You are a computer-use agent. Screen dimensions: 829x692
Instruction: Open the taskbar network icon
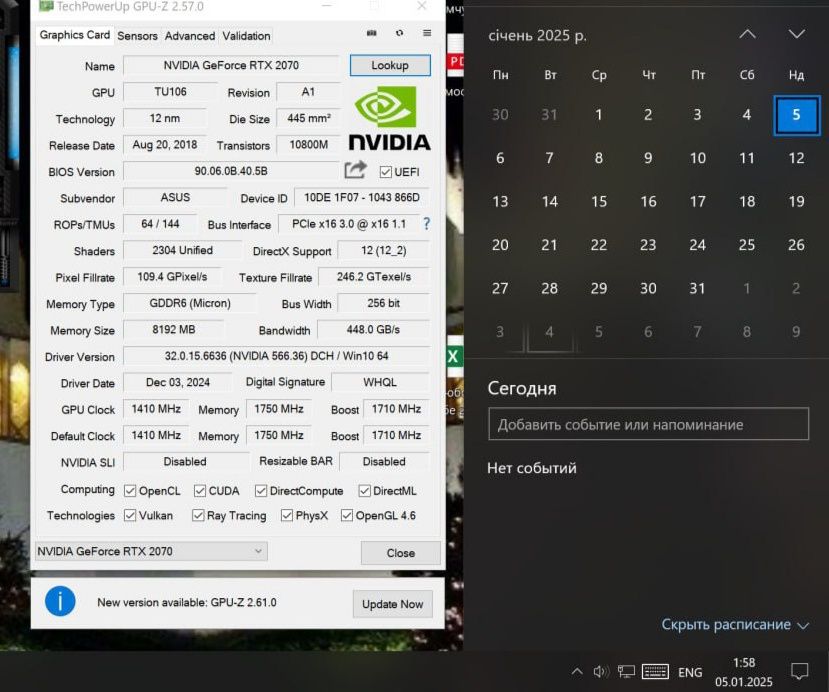[x=626, y=671]
